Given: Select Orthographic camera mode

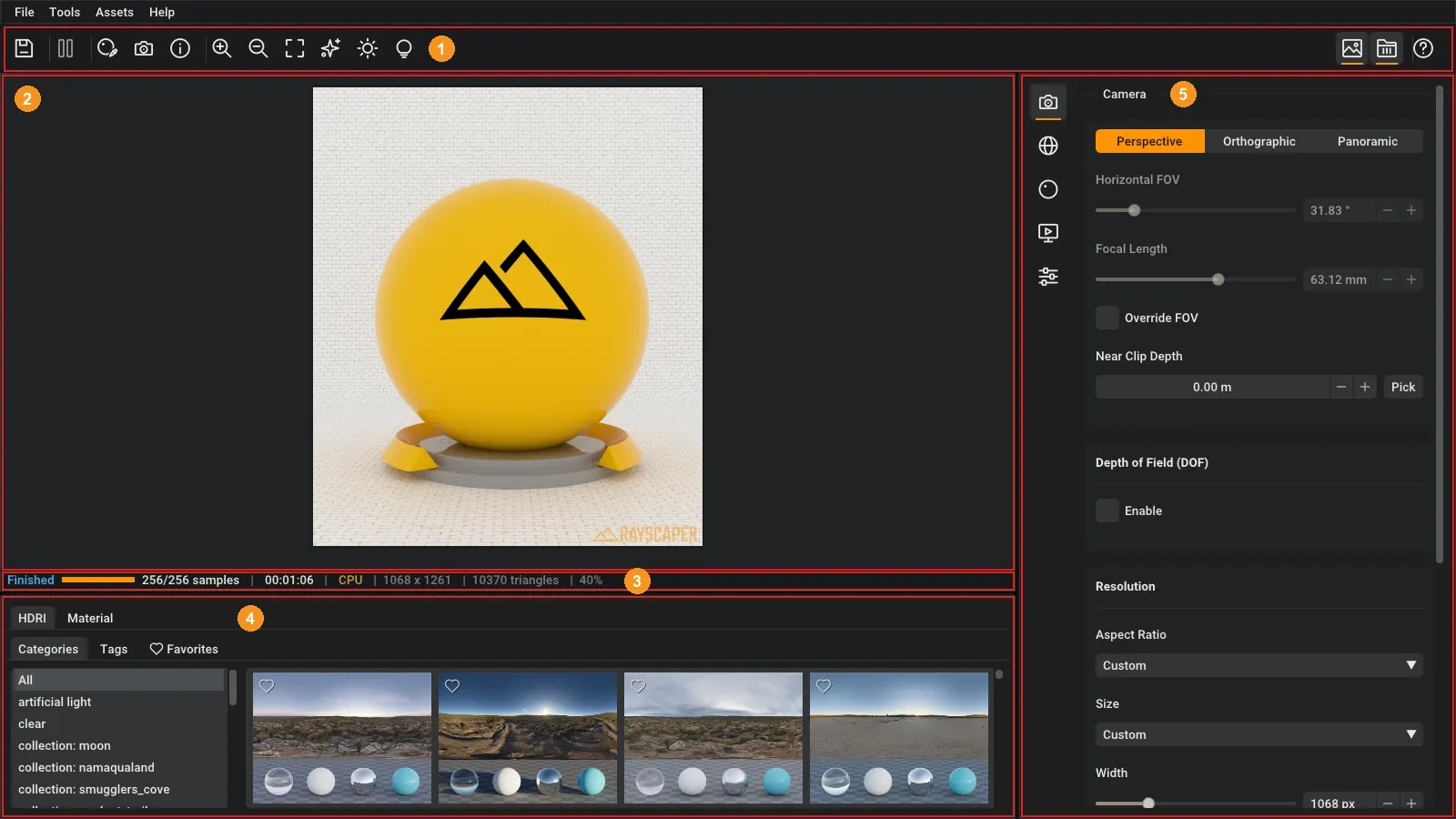Looking at the screenshot, I should pyautogui.click(x=1259, y=141).
